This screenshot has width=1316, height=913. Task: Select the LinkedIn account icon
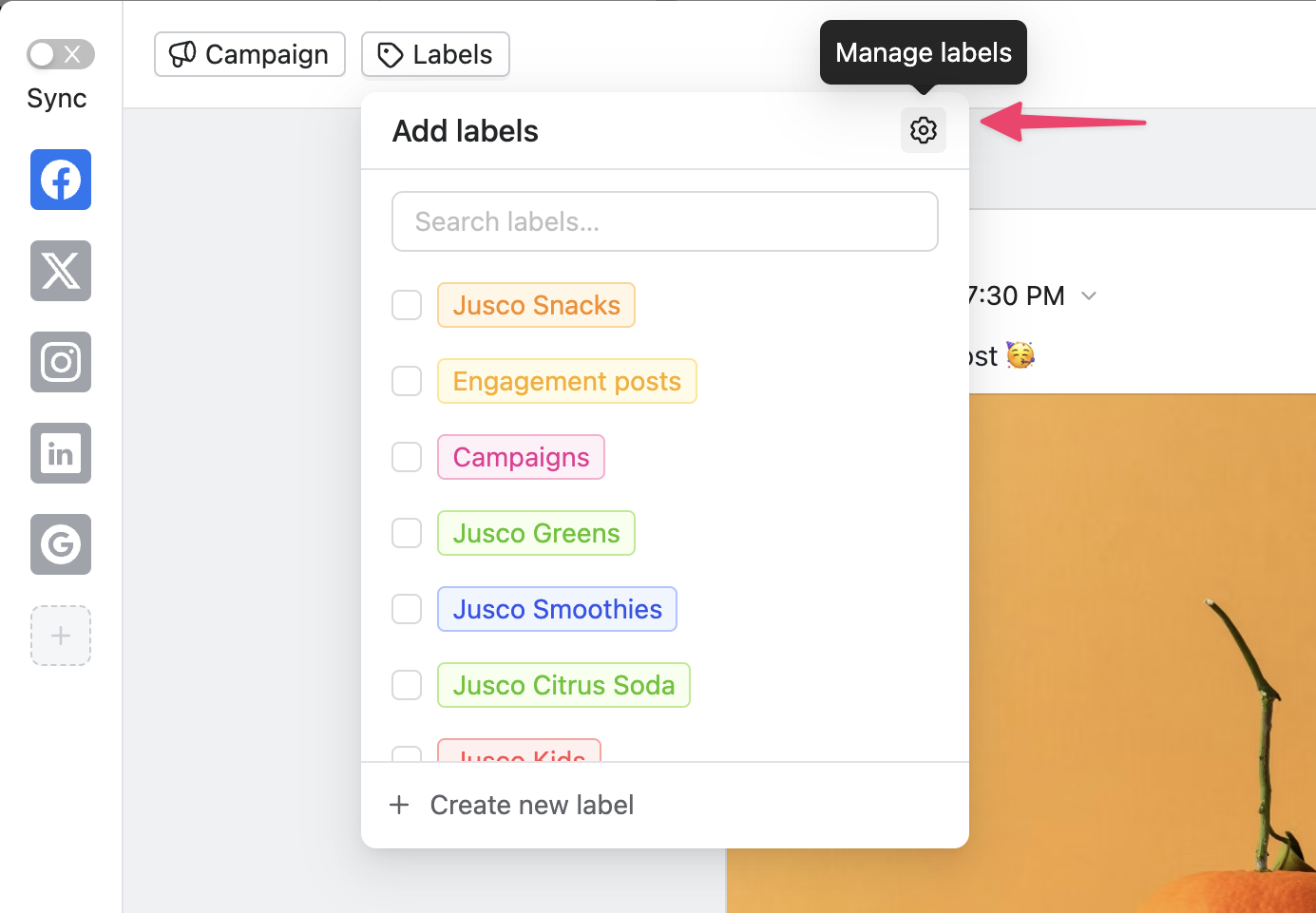(x=61, y=453)
